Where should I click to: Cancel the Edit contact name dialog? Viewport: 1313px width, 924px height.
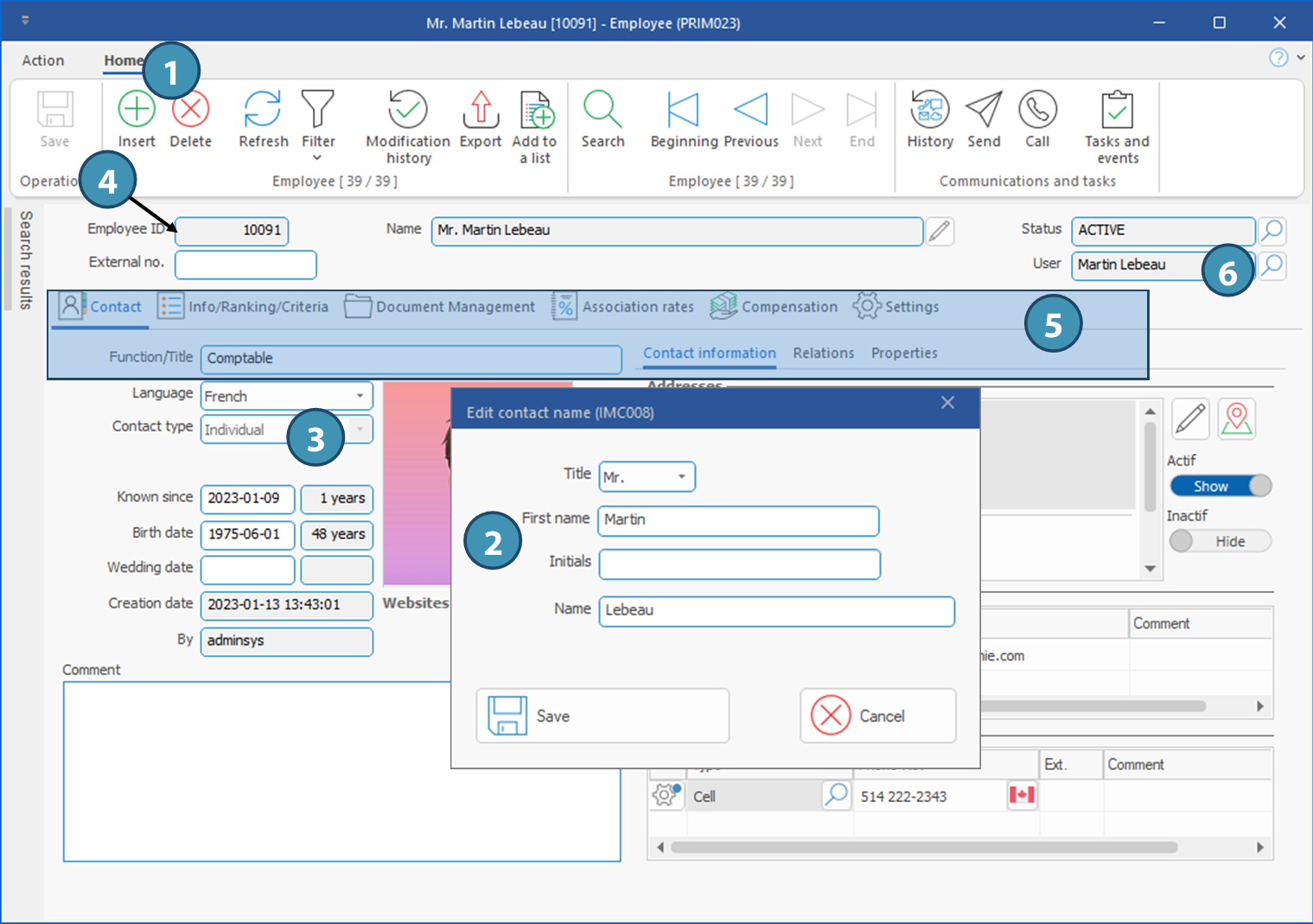point(877,716)
